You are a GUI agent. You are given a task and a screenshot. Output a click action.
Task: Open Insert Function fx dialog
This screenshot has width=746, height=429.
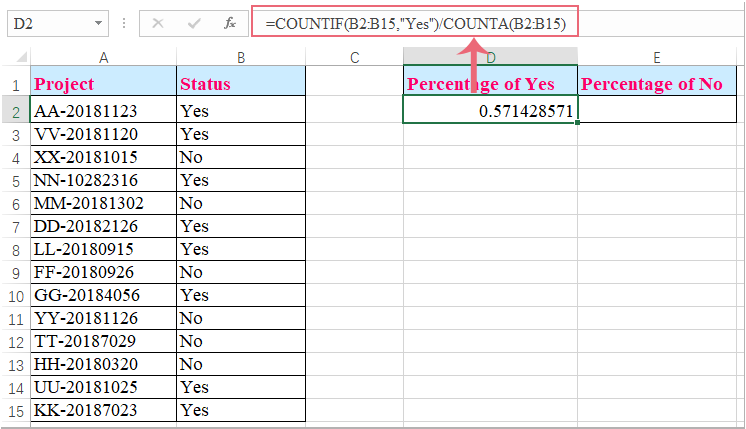(x=229, y=22)
